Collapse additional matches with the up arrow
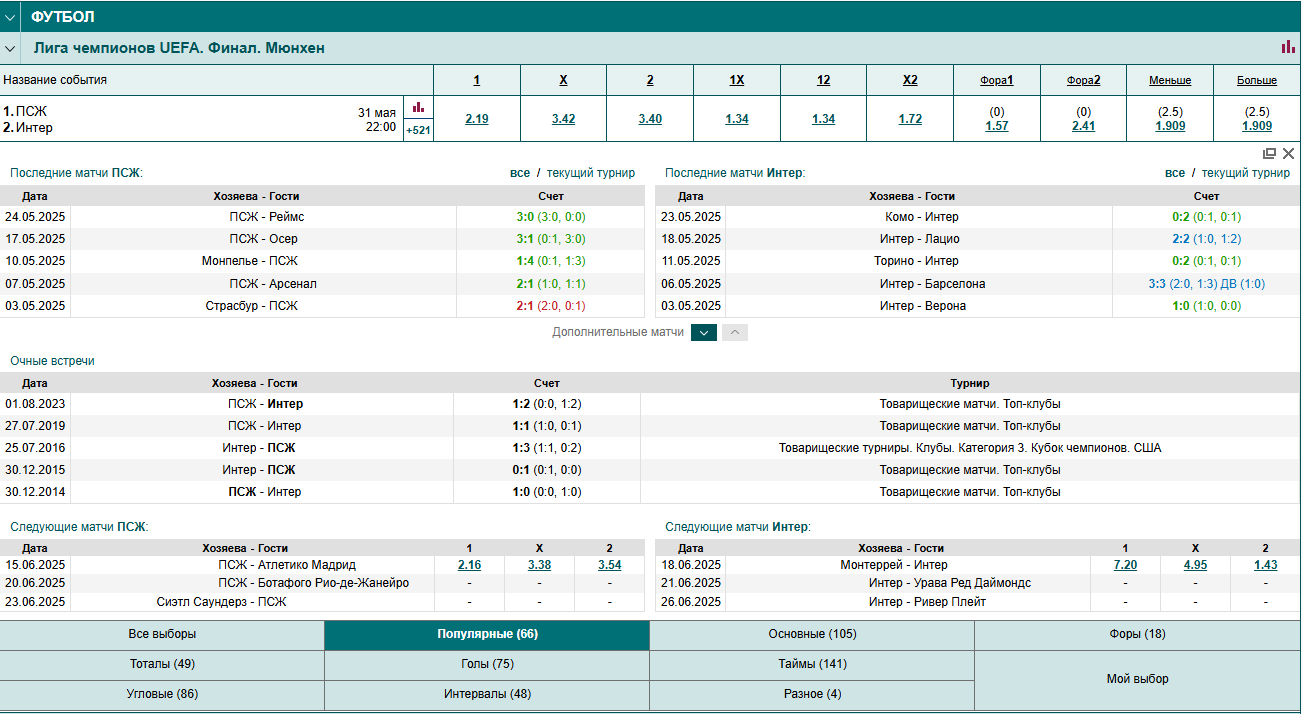This screenshot has width=1303, height=714. pos(735,332)
